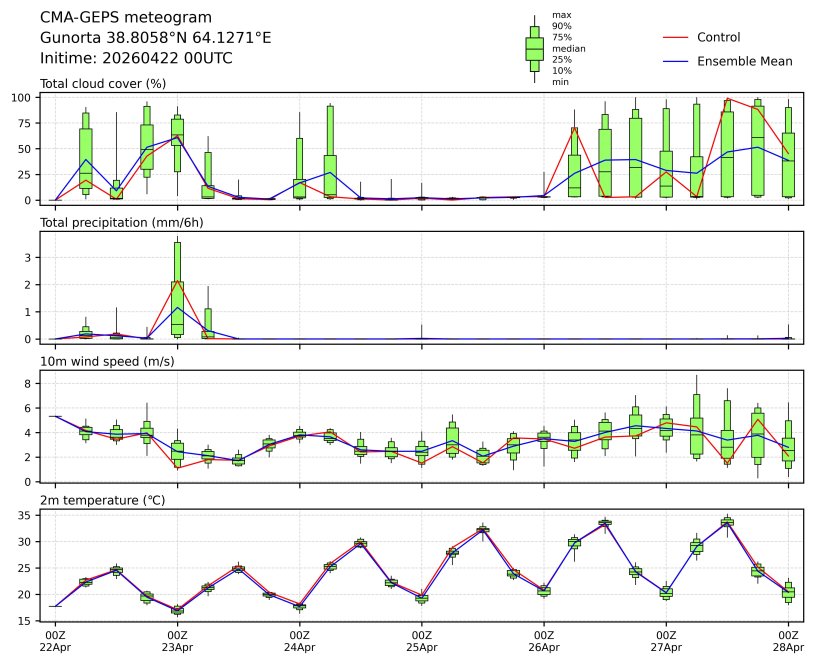The image size is (815, 664).
Task: Click the median label in the legend
Action: 569,48
